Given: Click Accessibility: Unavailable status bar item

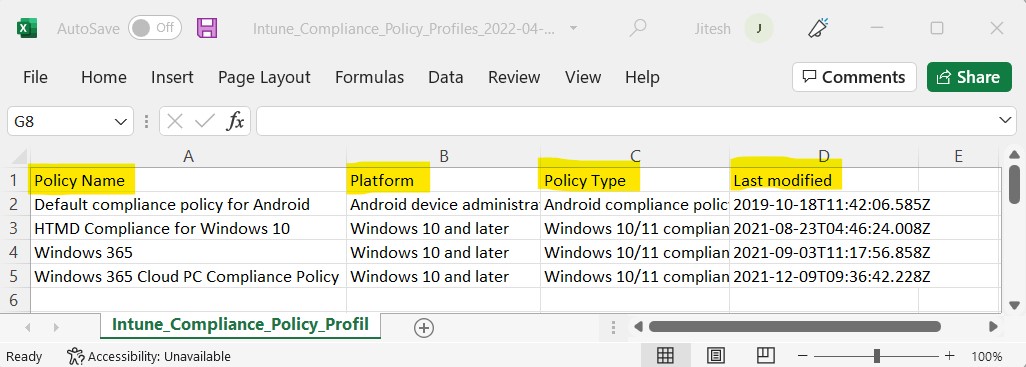Looking at the screenshot, I should pyautogui.click(x=149, y=357).
